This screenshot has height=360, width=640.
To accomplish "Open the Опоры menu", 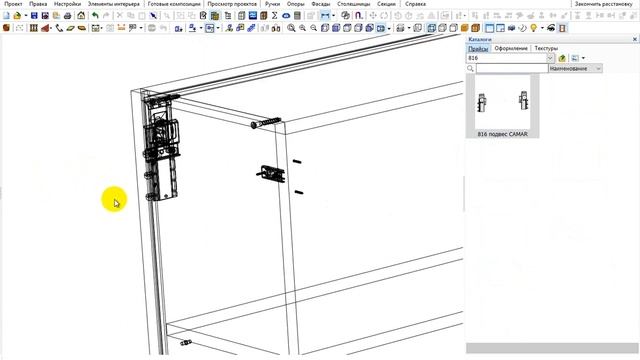I will click(x=296, y=4).
